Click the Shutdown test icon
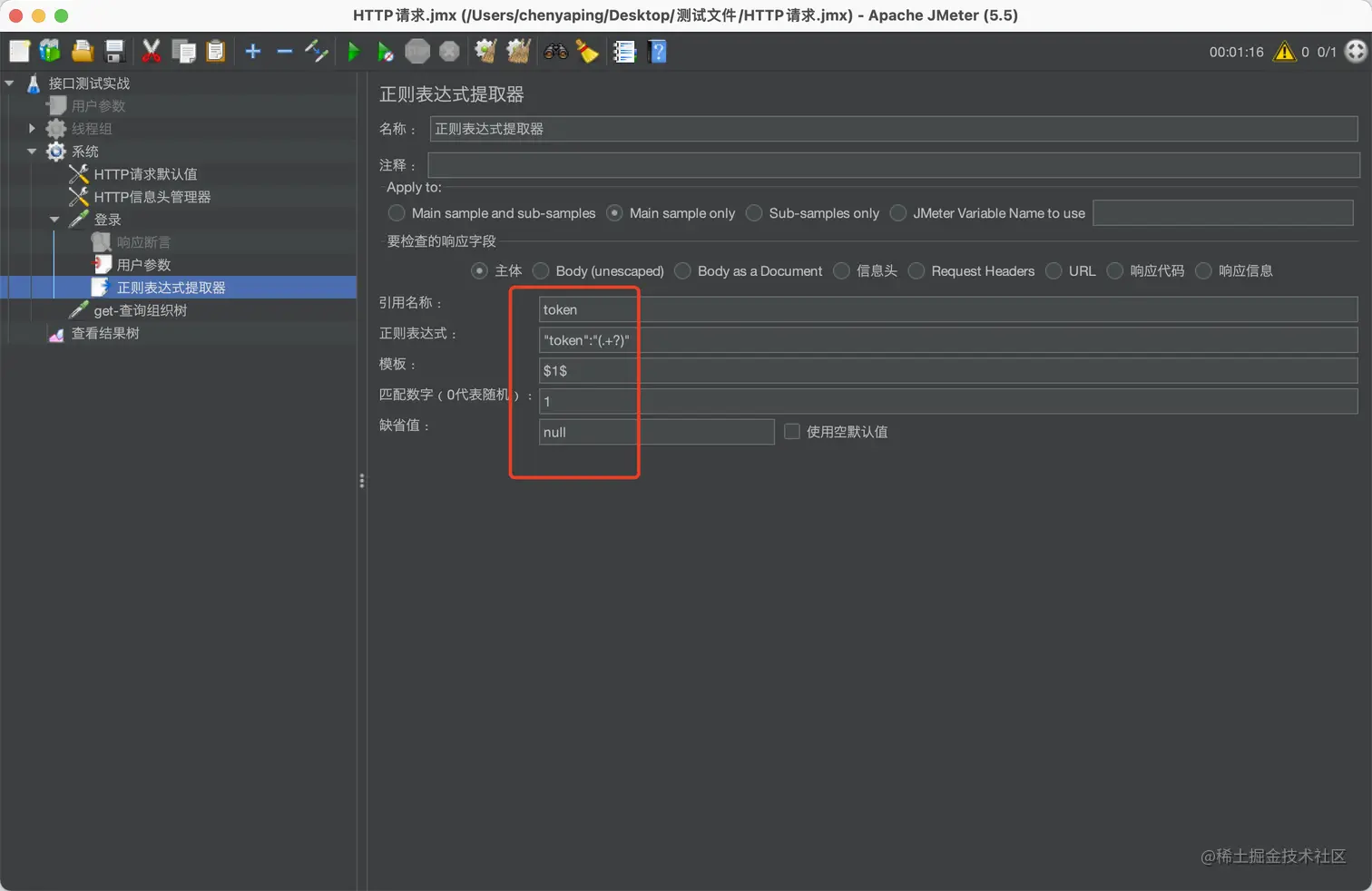Image resolution: width=1372 pixels, height=891 pixels. coord(449,52)
